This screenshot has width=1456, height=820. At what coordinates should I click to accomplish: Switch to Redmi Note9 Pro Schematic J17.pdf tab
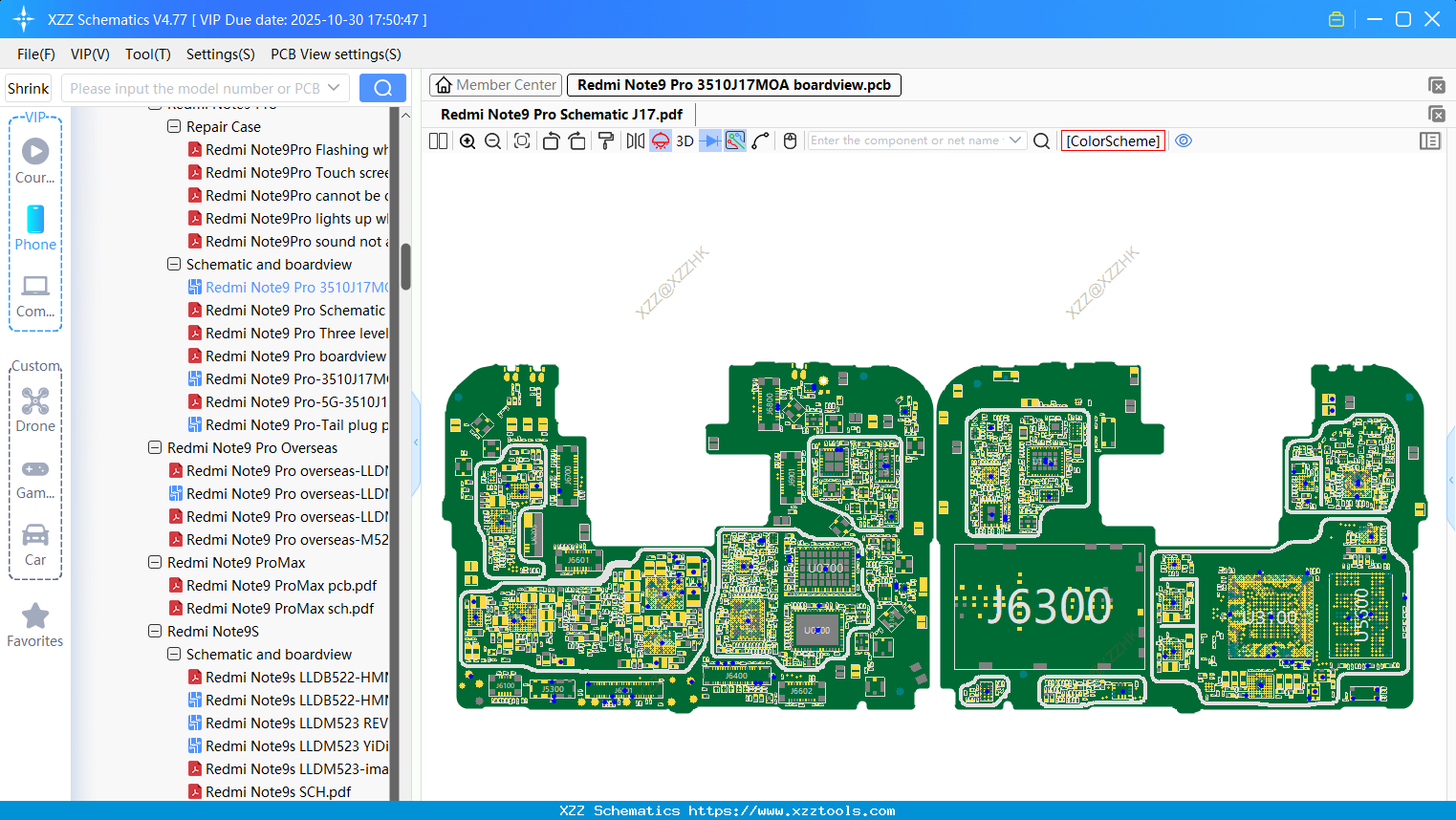[561, 114]
